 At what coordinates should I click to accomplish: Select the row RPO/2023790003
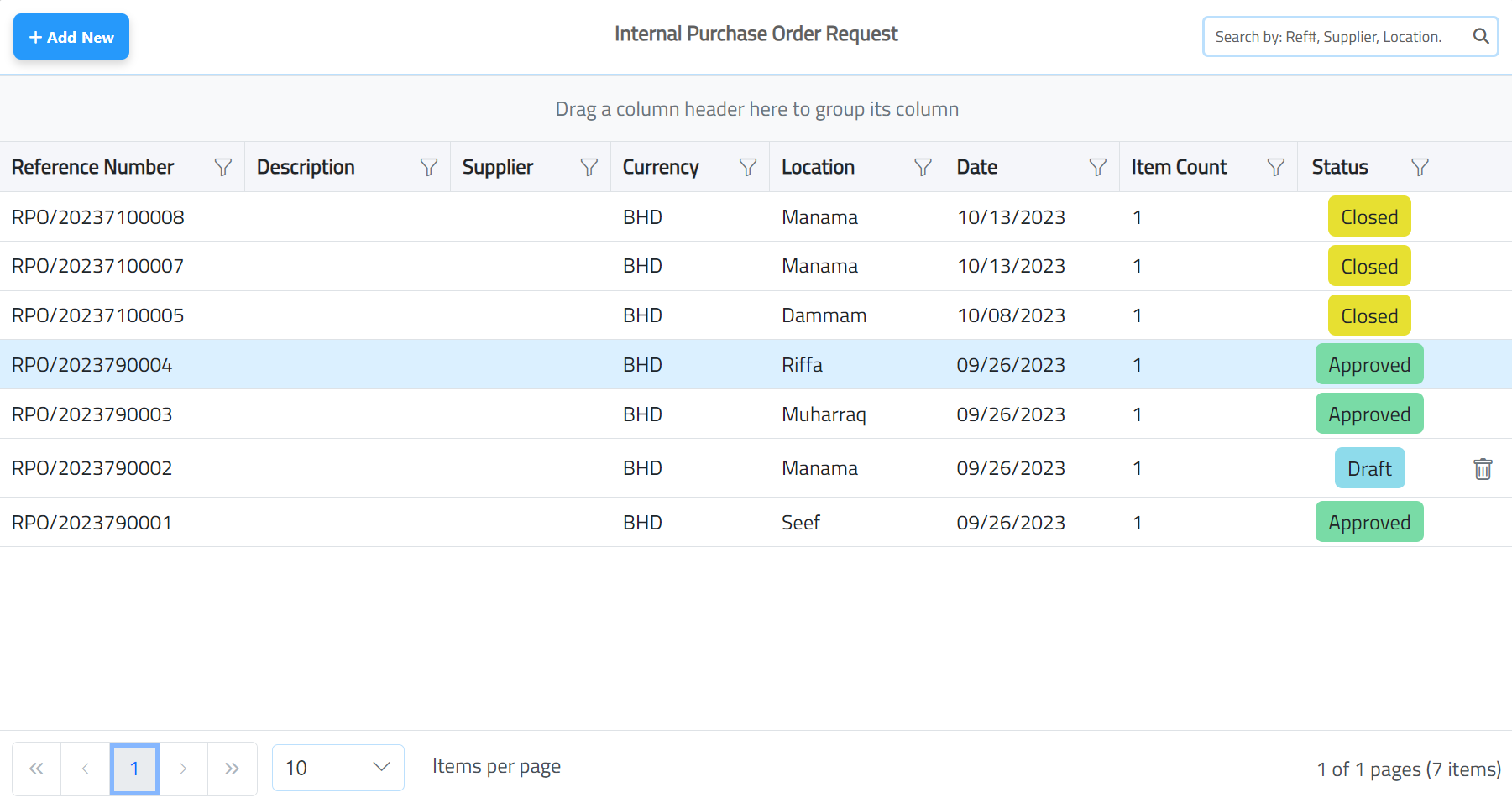click(x=504, y=414)
